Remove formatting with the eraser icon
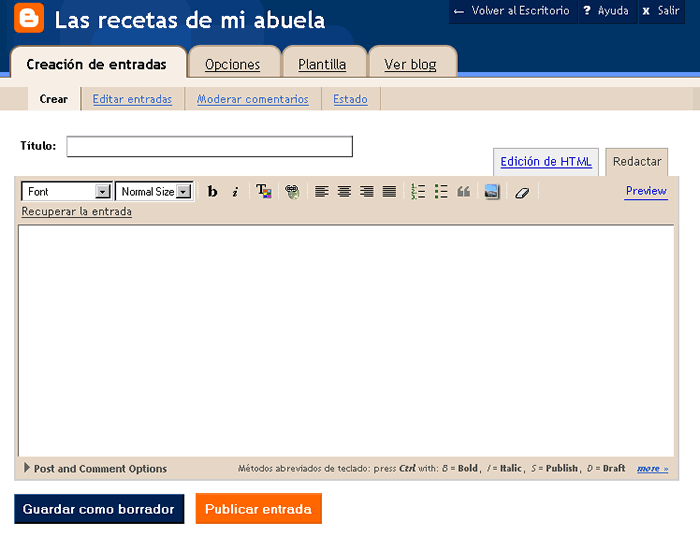This screenshot has height=537, width=700. coord(522,193)
